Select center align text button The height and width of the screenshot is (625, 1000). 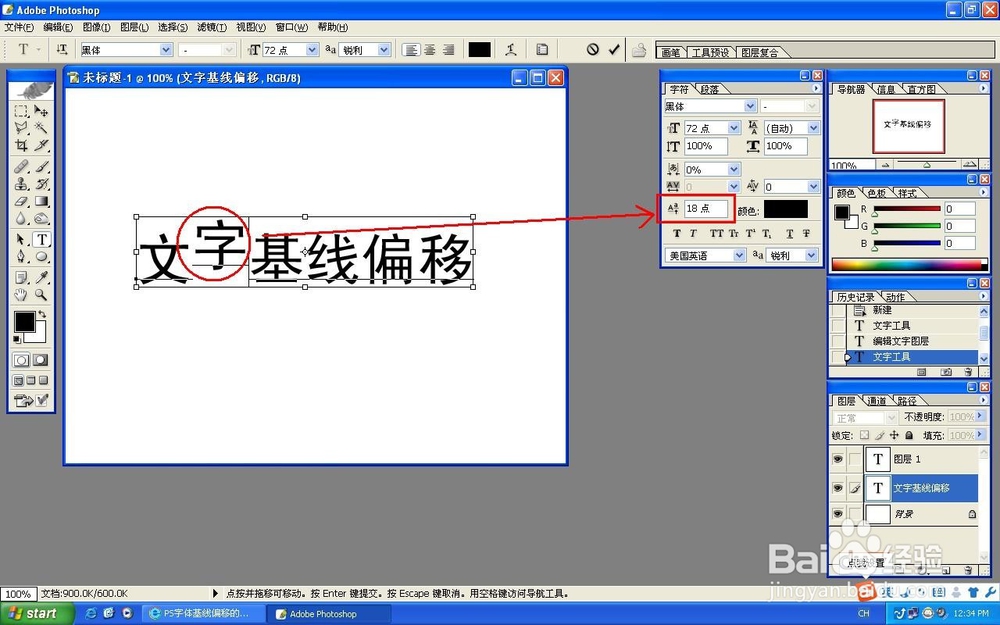(x=430, y=50)
